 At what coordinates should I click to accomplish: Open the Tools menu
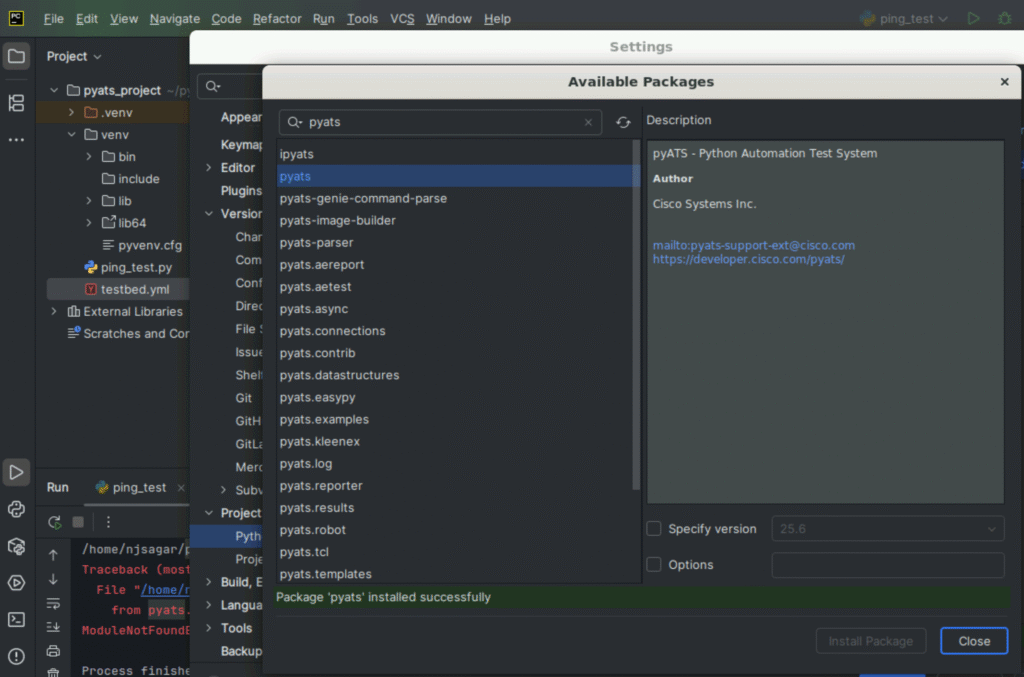[x=362, y=18]
